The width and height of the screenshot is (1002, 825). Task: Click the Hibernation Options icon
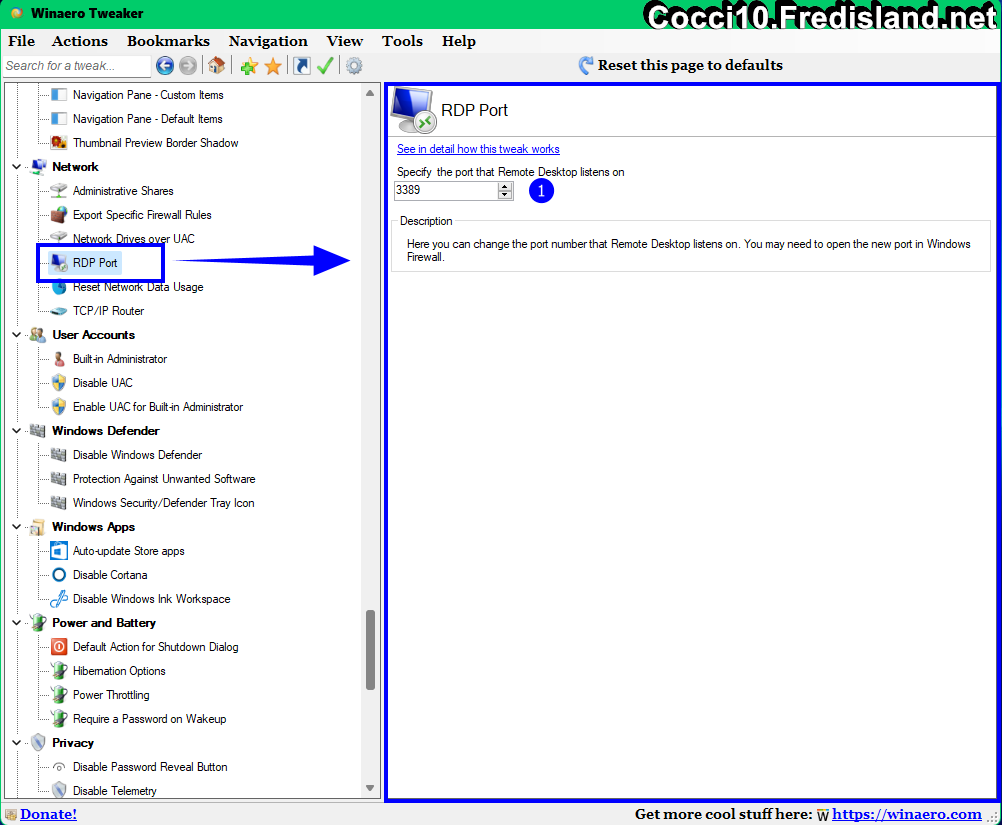point(59,670)
